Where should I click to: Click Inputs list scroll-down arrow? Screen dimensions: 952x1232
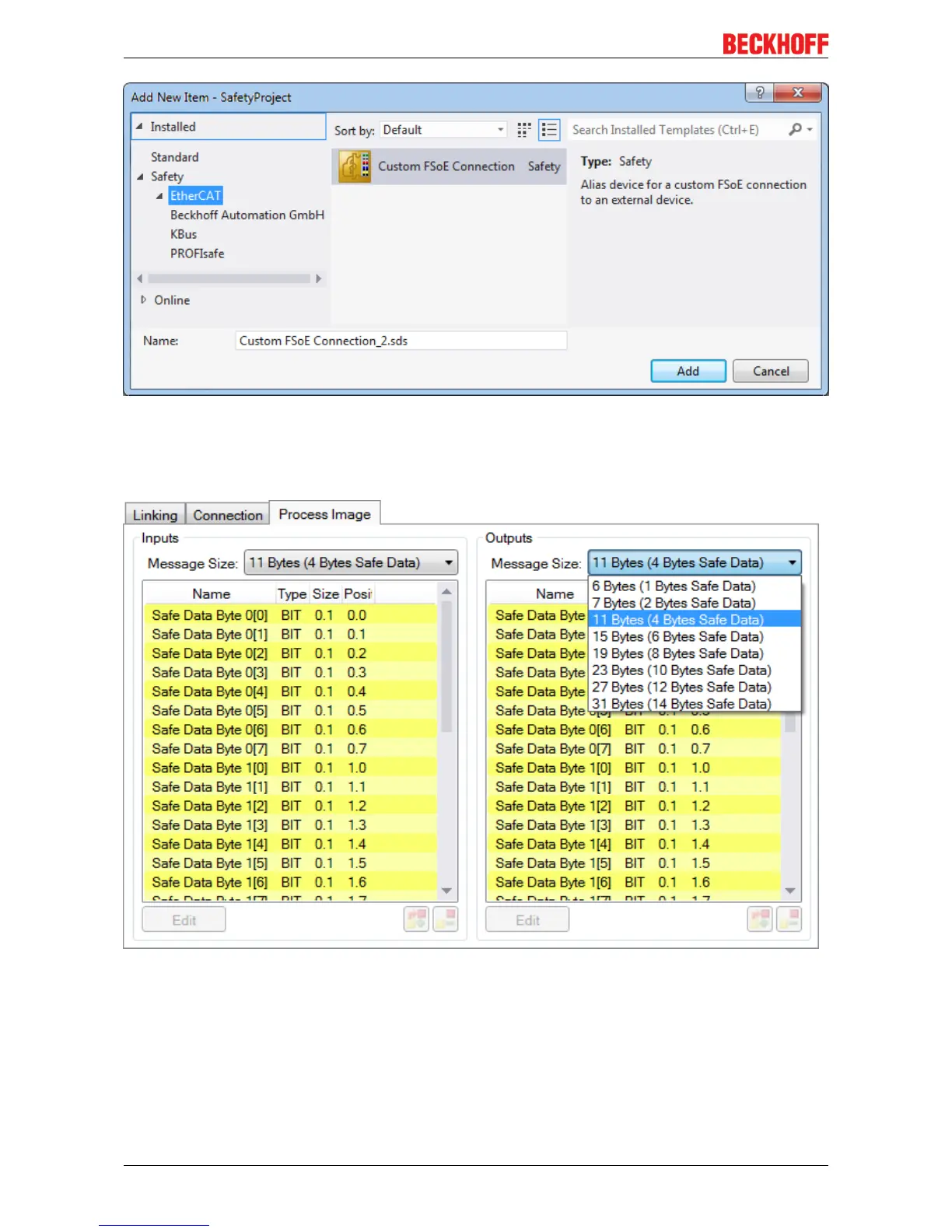[446, 891]
